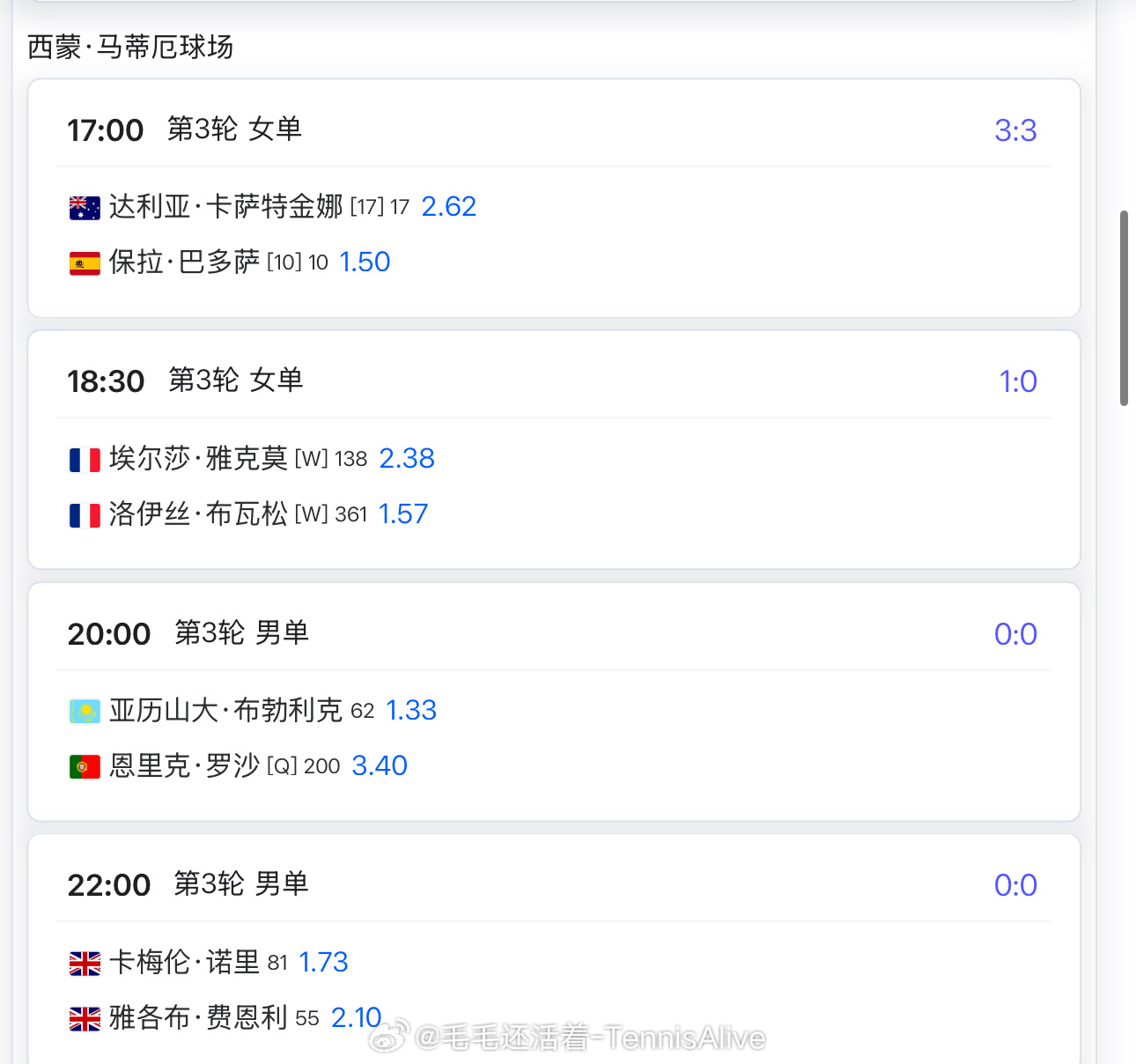Open the 0:0 score of the 22:00 match
Viewport: 1136px width, 1064px height.
point(1015,885)
